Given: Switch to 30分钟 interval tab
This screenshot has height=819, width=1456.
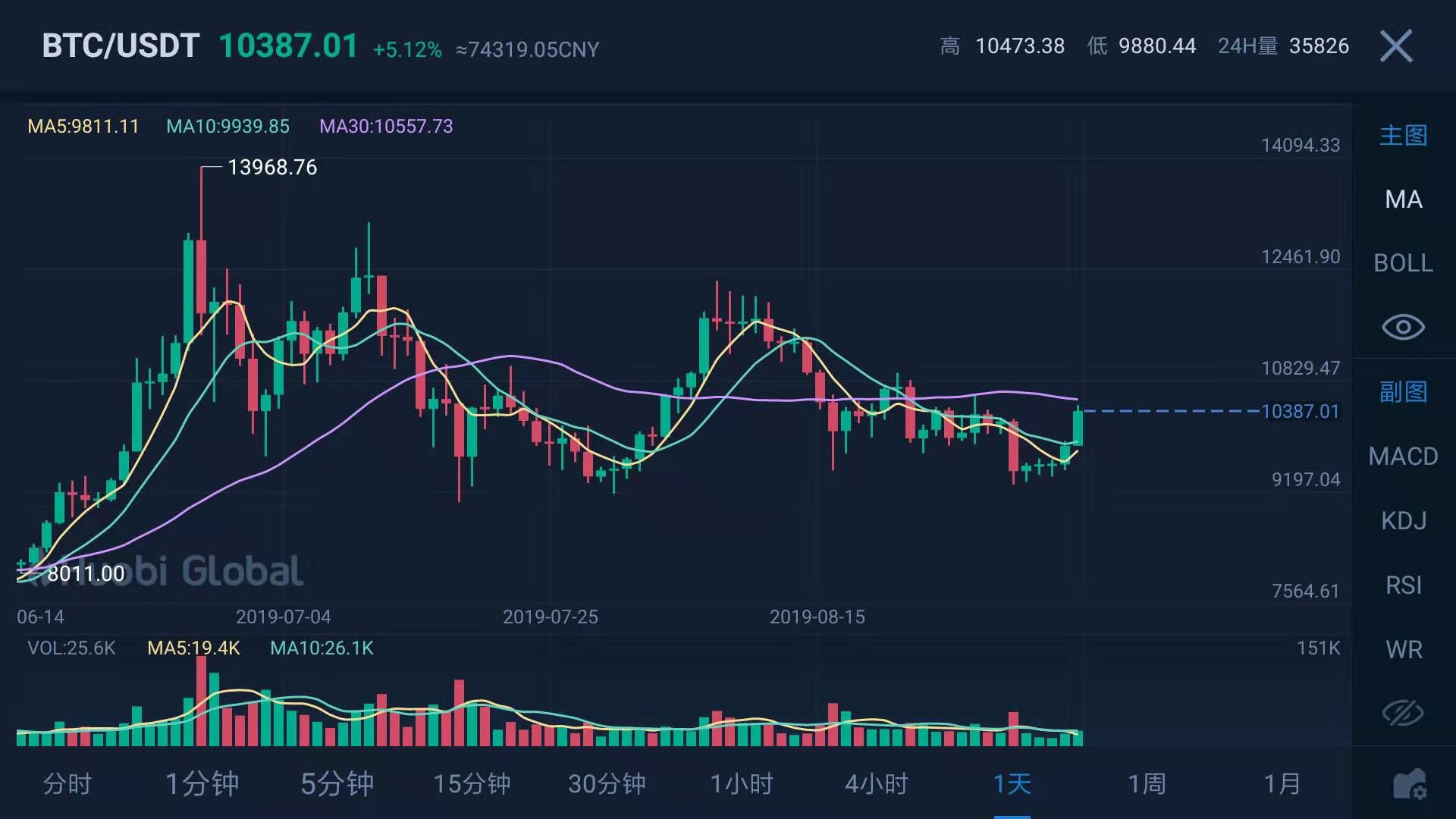Looking at the screenshot, I should 607,784.
